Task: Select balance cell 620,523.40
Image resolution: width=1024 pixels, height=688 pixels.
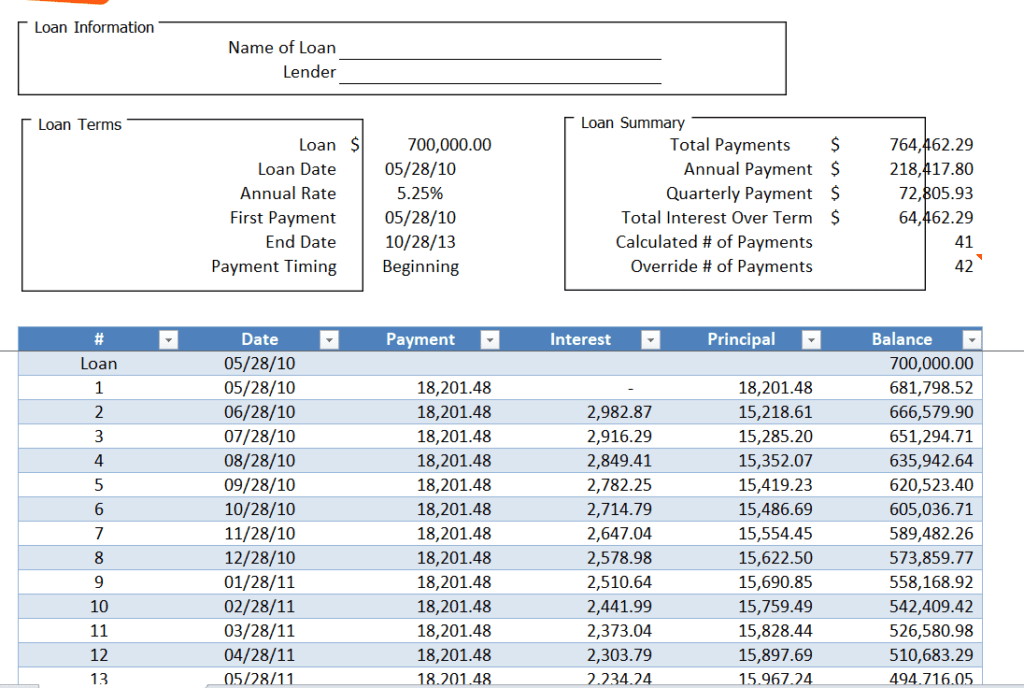Action: (931, 485)
